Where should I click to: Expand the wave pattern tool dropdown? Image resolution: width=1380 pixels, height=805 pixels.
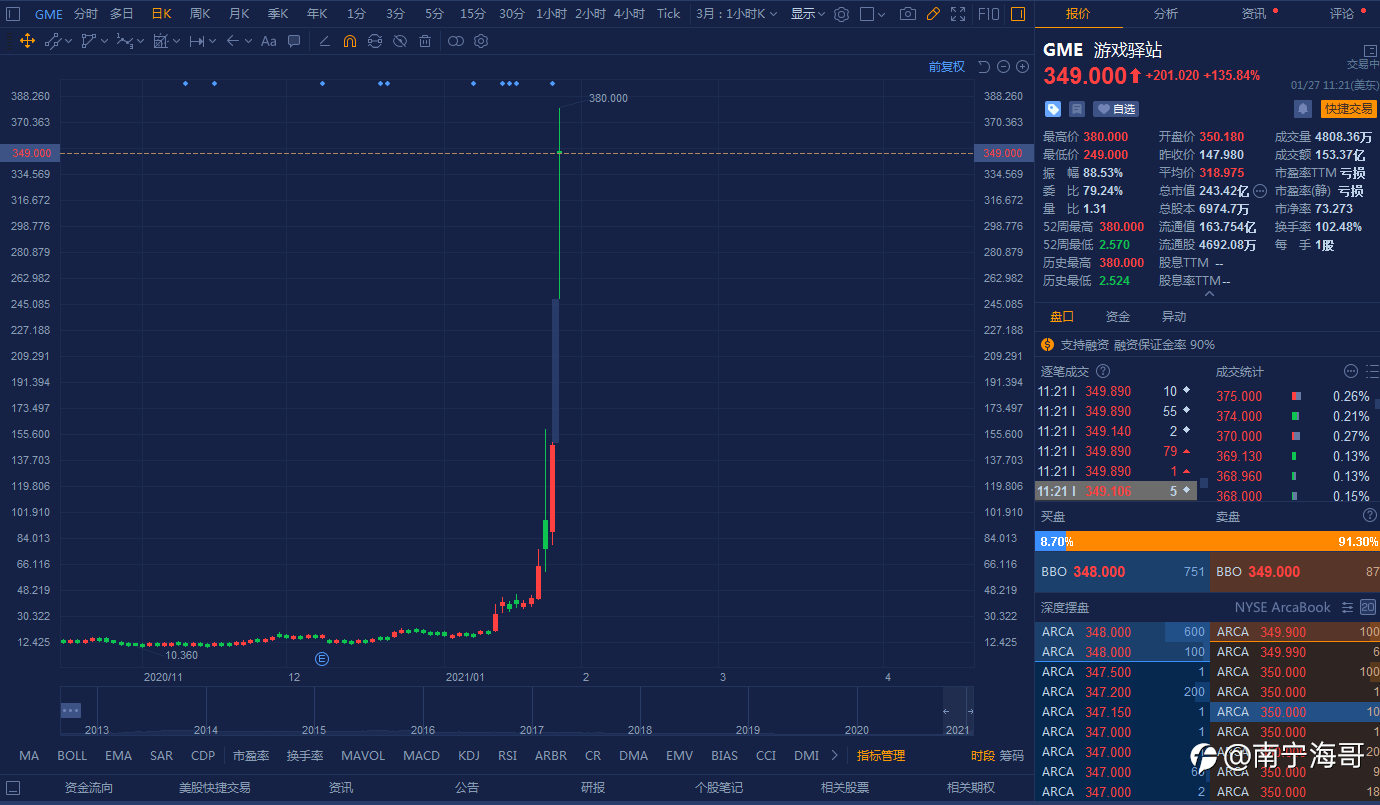141,41
